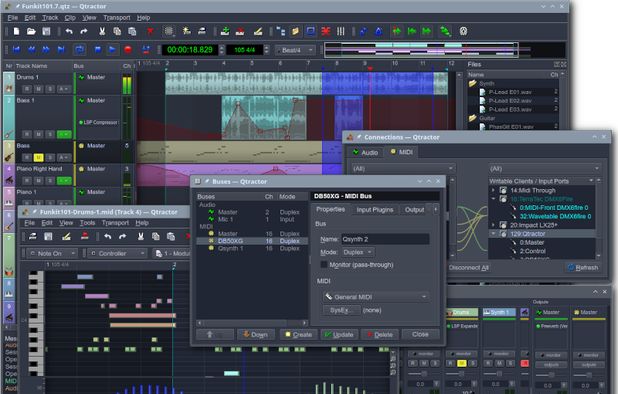Cut the selection with the scissors icon
The width and height of the screenshot is (618, 394).
click(102, 31)
